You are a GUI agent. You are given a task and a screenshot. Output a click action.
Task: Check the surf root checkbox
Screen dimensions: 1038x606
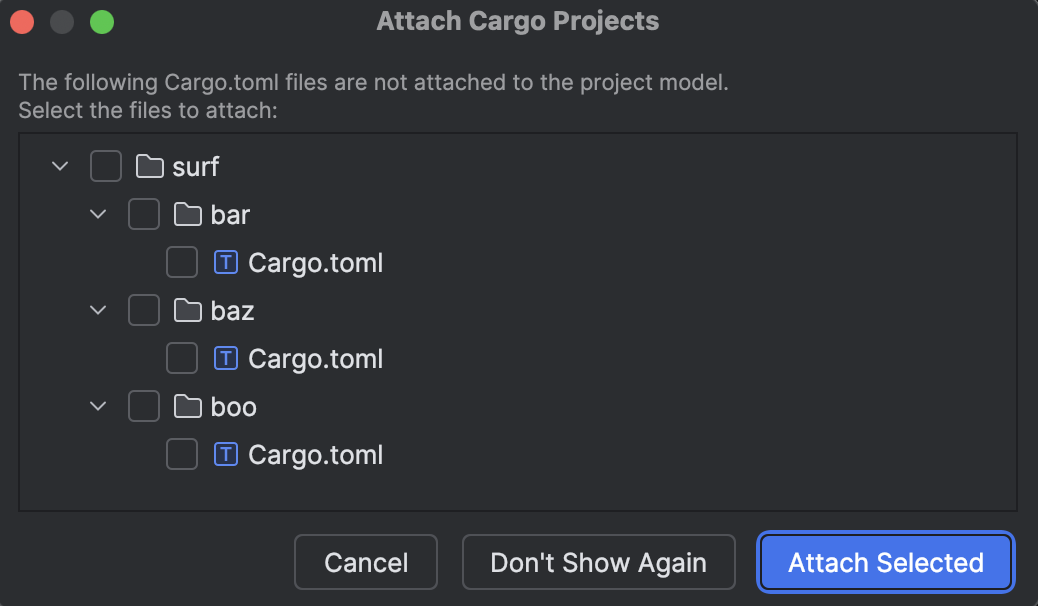pyautogui.click(x=105, y=166)
